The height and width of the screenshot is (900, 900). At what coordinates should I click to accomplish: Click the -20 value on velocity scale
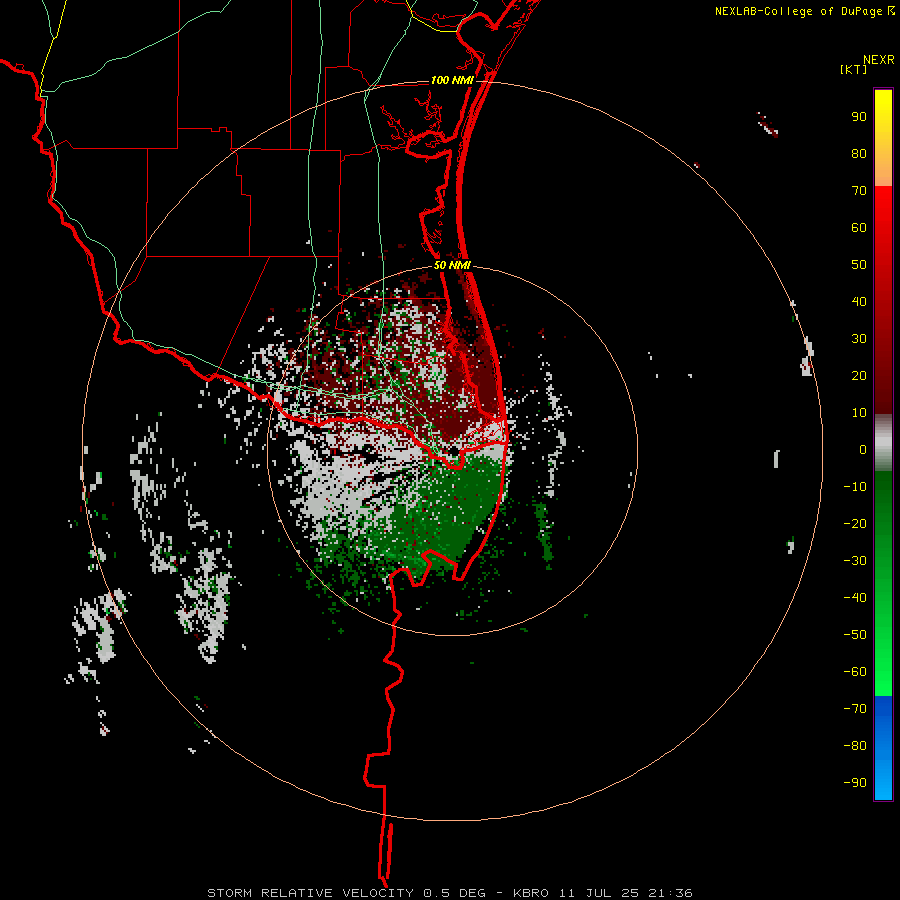point(855,524)
